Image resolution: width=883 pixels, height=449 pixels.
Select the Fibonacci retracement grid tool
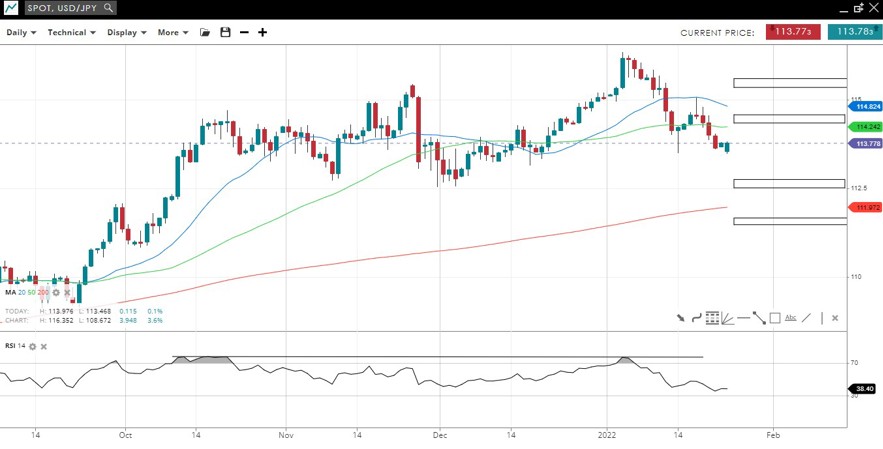click(x=712, y=318)
